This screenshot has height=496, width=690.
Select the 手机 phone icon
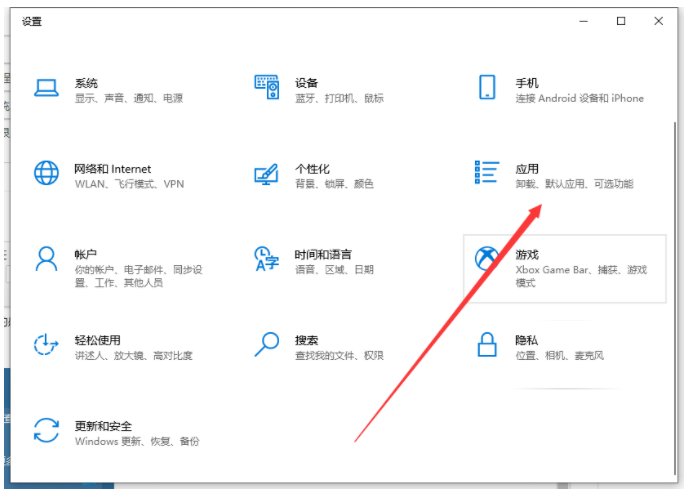click(487, 88)
